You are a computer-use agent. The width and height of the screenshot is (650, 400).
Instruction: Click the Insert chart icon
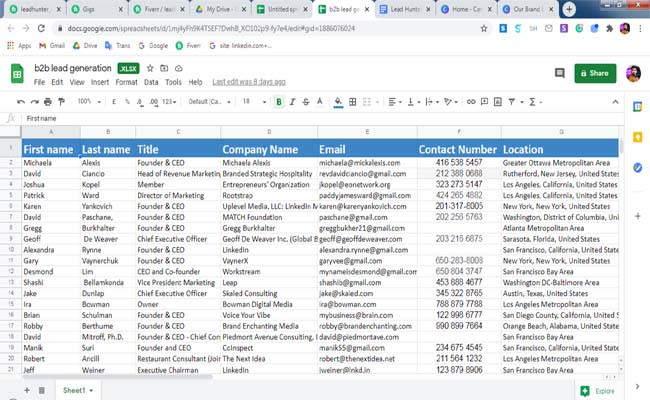(498, 102)
